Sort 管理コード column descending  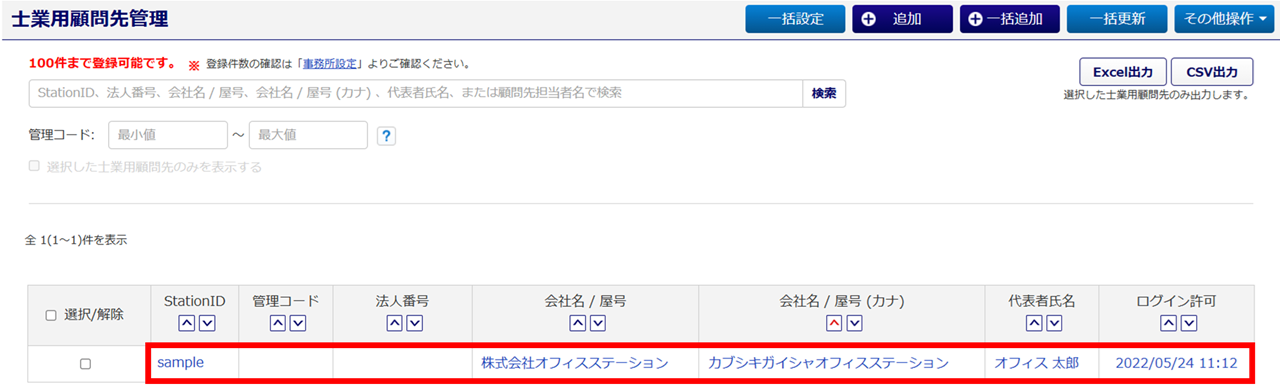[298, 323]
